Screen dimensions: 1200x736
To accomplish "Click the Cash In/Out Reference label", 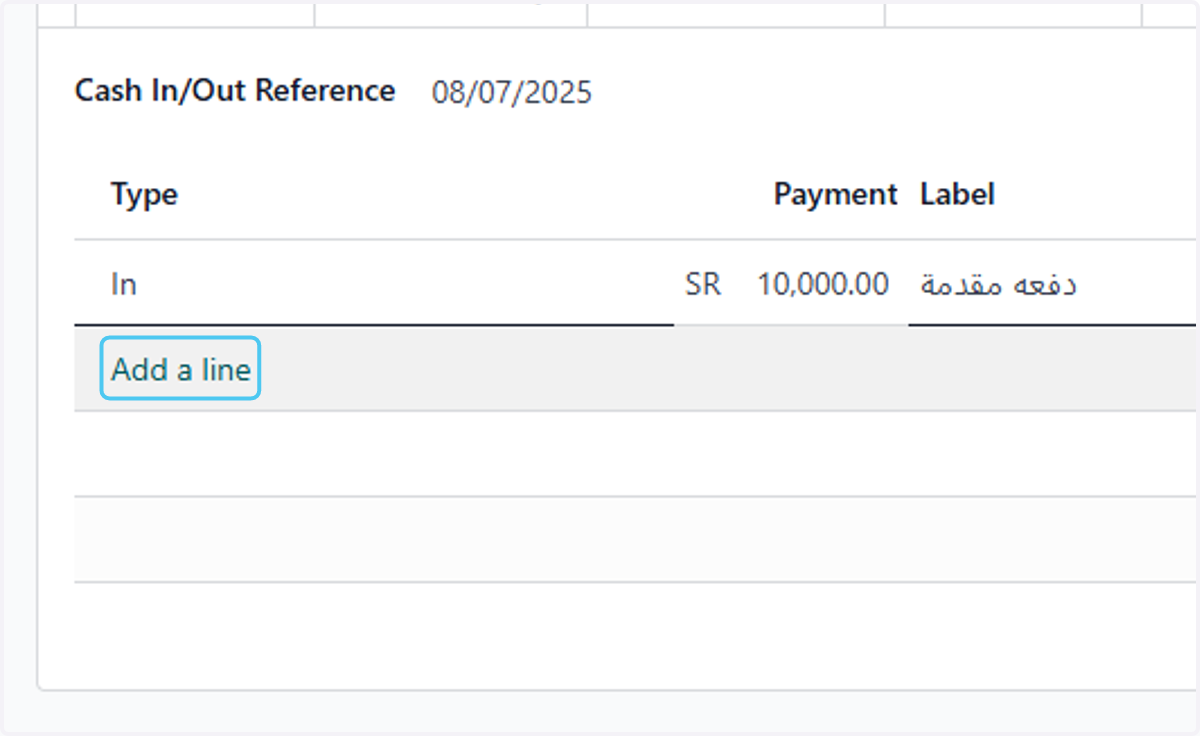I will [x=235, y=91].
